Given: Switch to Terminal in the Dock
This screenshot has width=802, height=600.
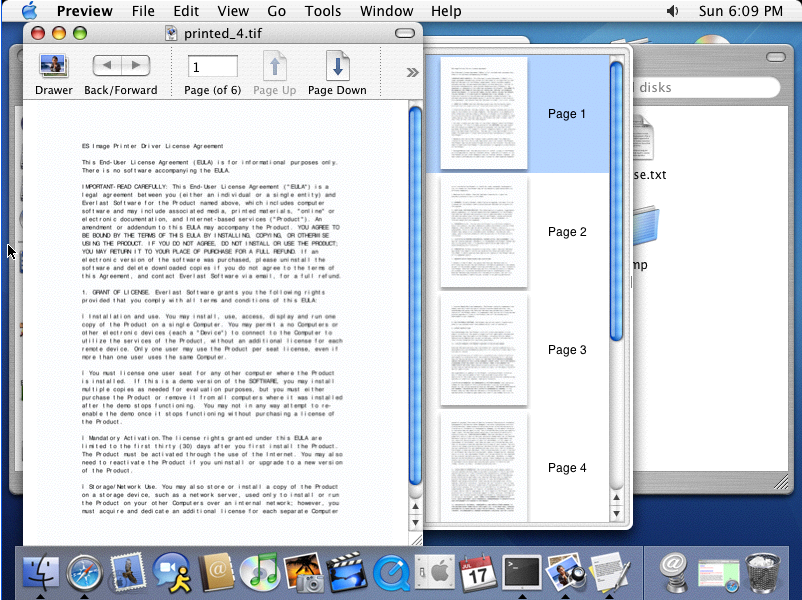Looking at the screenshot, I should [x=522, y=572].
